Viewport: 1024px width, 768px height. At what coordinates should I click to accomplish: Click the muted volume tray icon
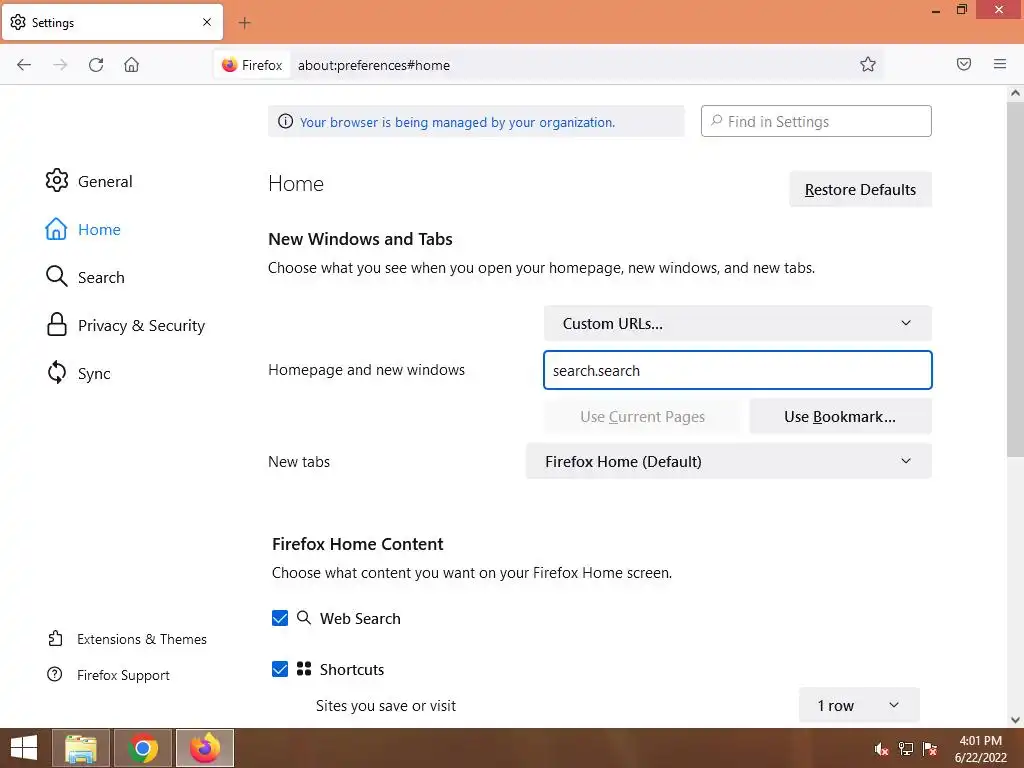pyautogui.click(x=881, y=749)
